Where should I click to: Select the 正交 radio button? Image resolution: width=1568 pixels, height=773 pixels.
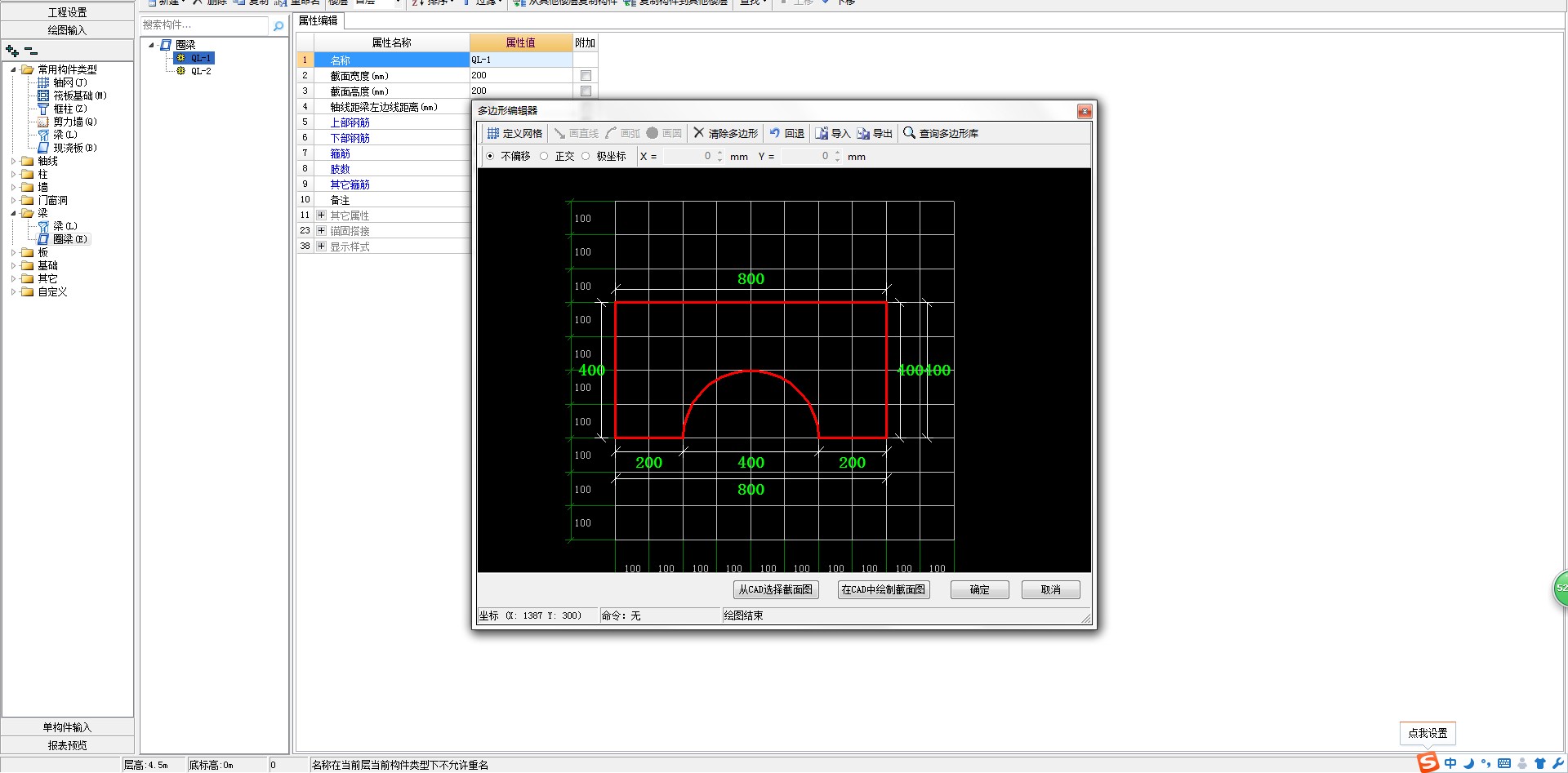point(544,156)
